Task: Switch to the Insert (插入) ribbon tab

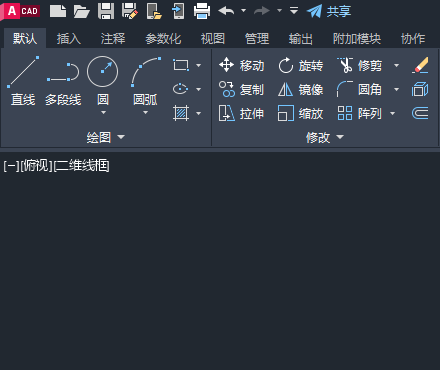Action: click(x=69, y=39)
